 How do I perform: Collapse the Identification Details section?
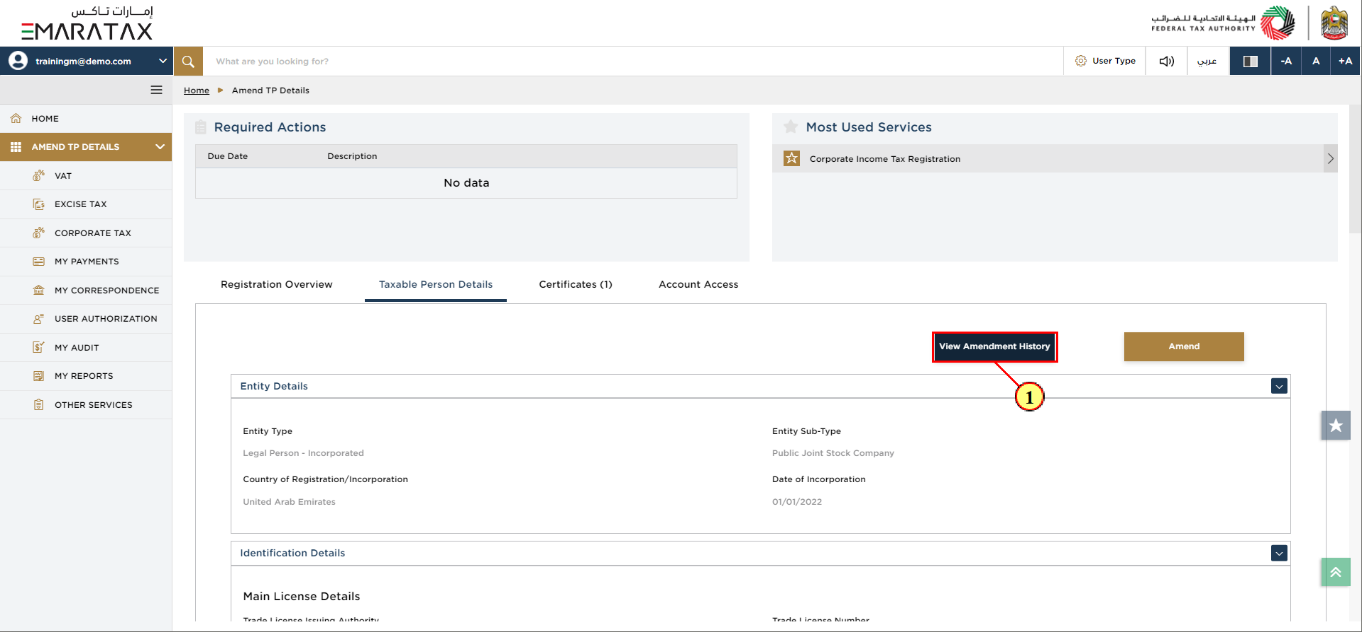coord(1279,553)
